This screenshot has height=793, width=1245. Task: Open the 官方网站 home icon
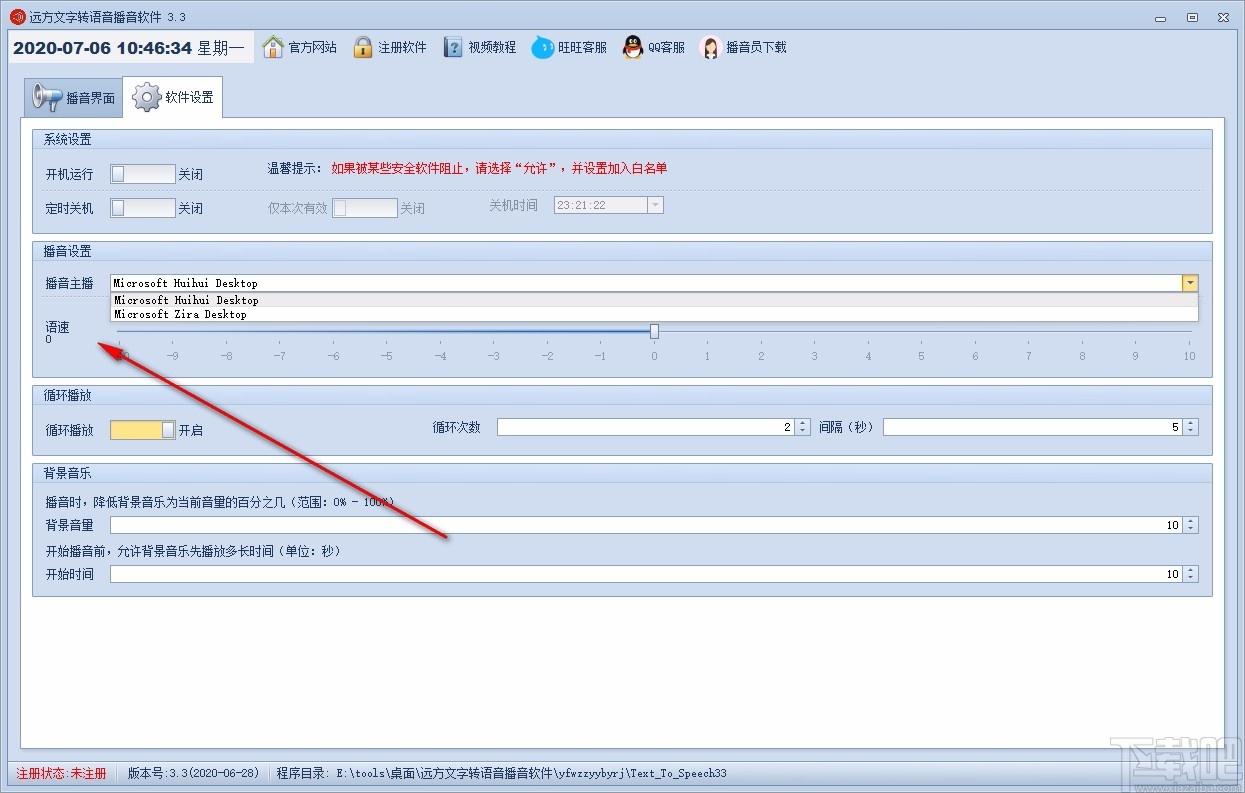coord(273,47)
